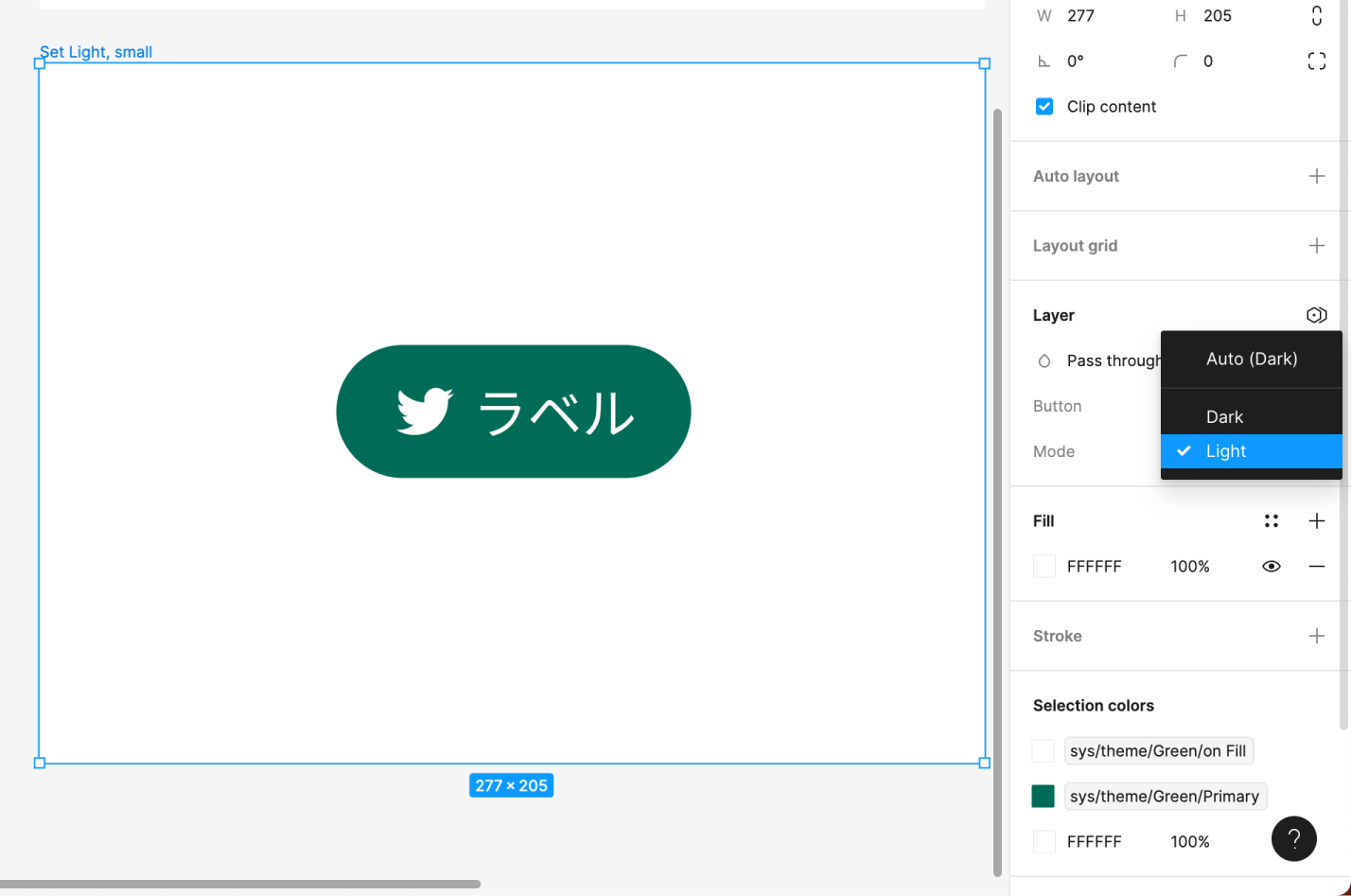The width and height of the screenshot is (1351, 896).
Task: Click the blend mode droplet icon
Action: [1044, 360]
